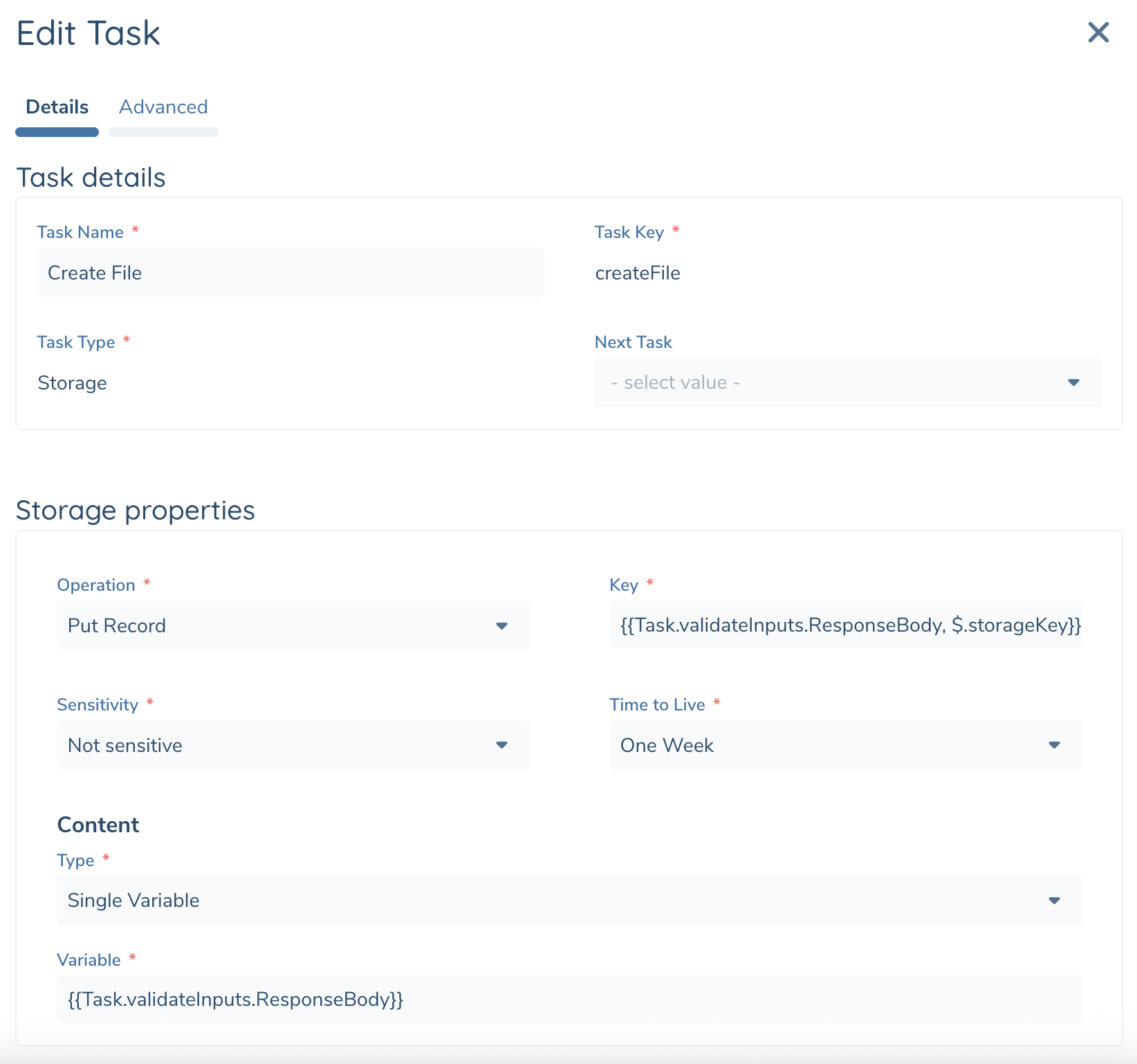Image resolution: width=1137 pixels, height=1064 pixels.
Task: Click the Next Task chevron icon
Action: point(1073,382)
